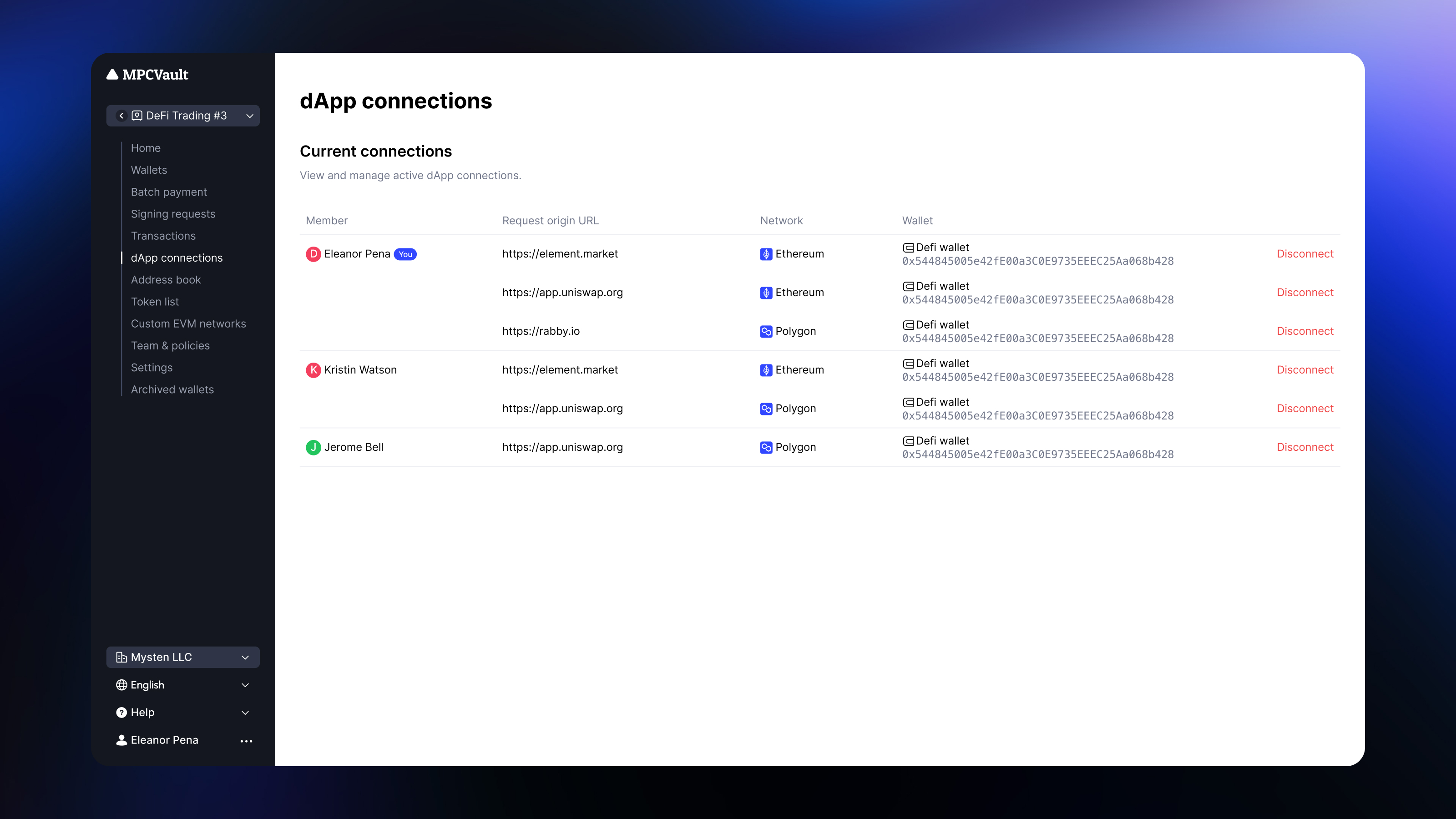The image size is (1456, 819).
Task: Click the MPCVault logo icon
Action: coord(112,74)
